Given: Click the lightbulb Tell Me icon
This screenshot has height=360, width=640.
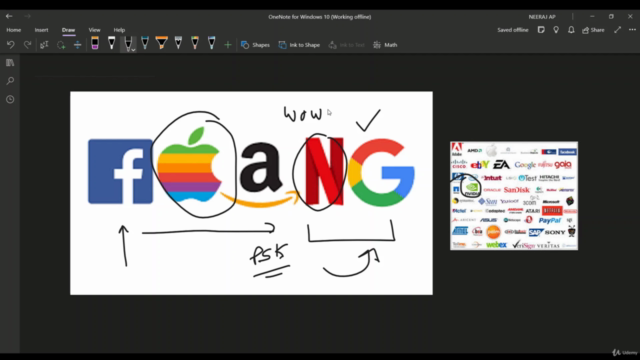Looking at the screenshot, I should pyautogui.click(x=556, y=30).
